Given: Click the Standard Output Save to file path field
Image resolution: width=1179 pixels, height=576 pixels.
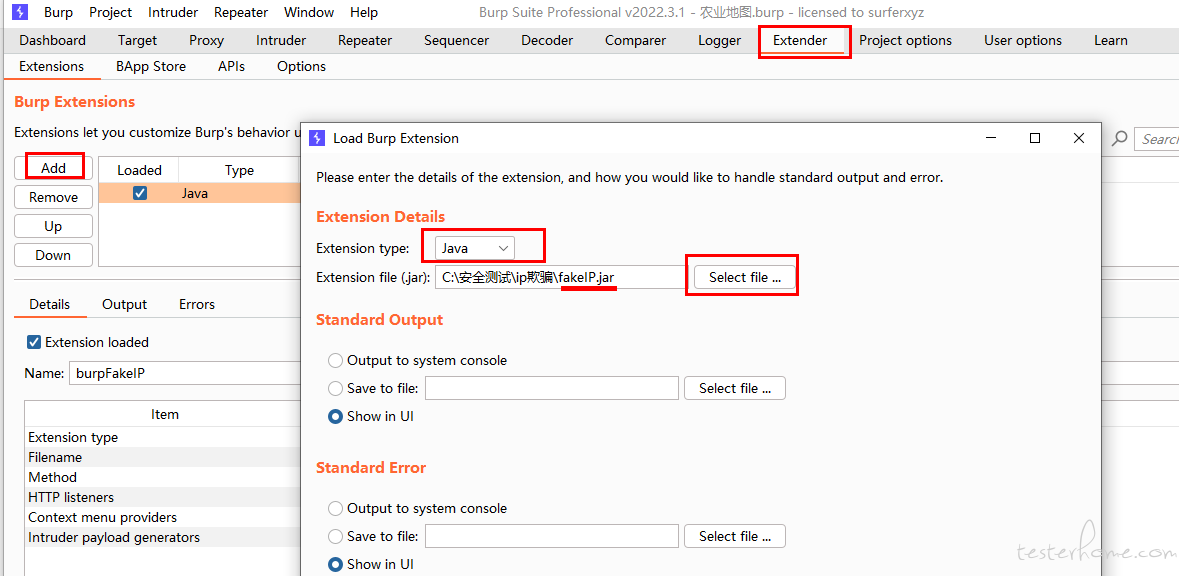Looking at the screenshot, I should click(x=552, y=389).
